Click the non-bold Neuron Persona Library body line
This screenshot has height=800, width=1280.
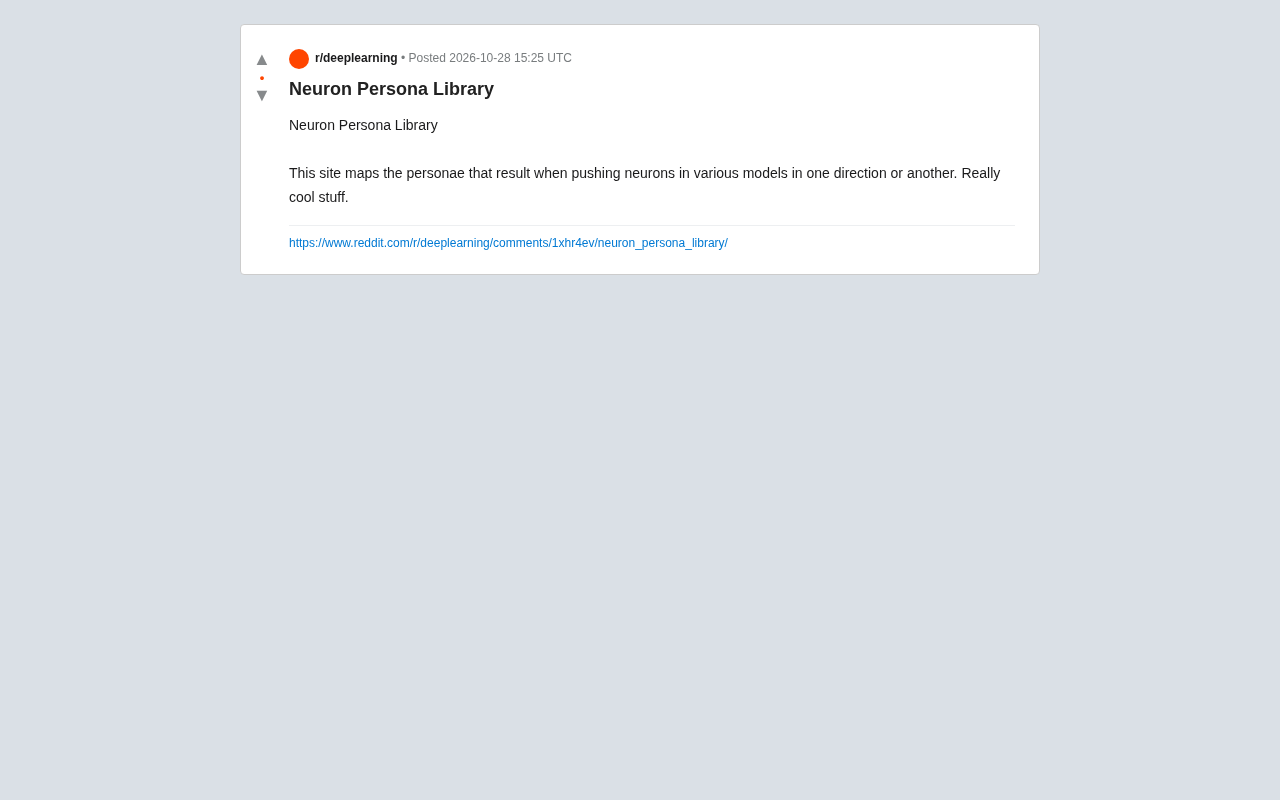(363, 125)
